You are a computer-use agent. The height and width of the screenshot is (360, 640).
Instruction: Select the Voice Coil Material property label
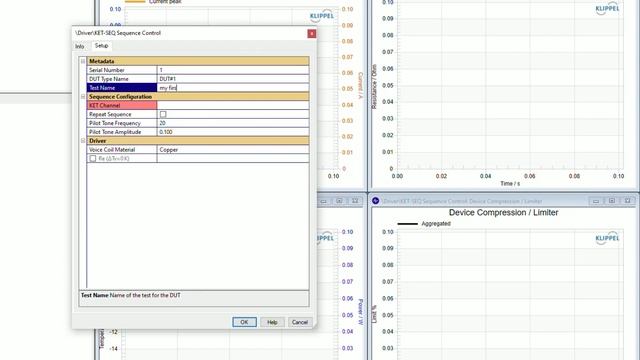pos(122,150)
